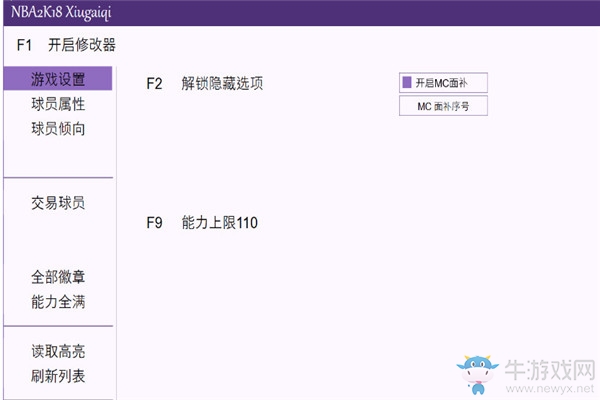Screen dimensions: 600x400
Task: Click 交易球员 in the sidebar
Action: pyautogui.click(x=58, y=203)
